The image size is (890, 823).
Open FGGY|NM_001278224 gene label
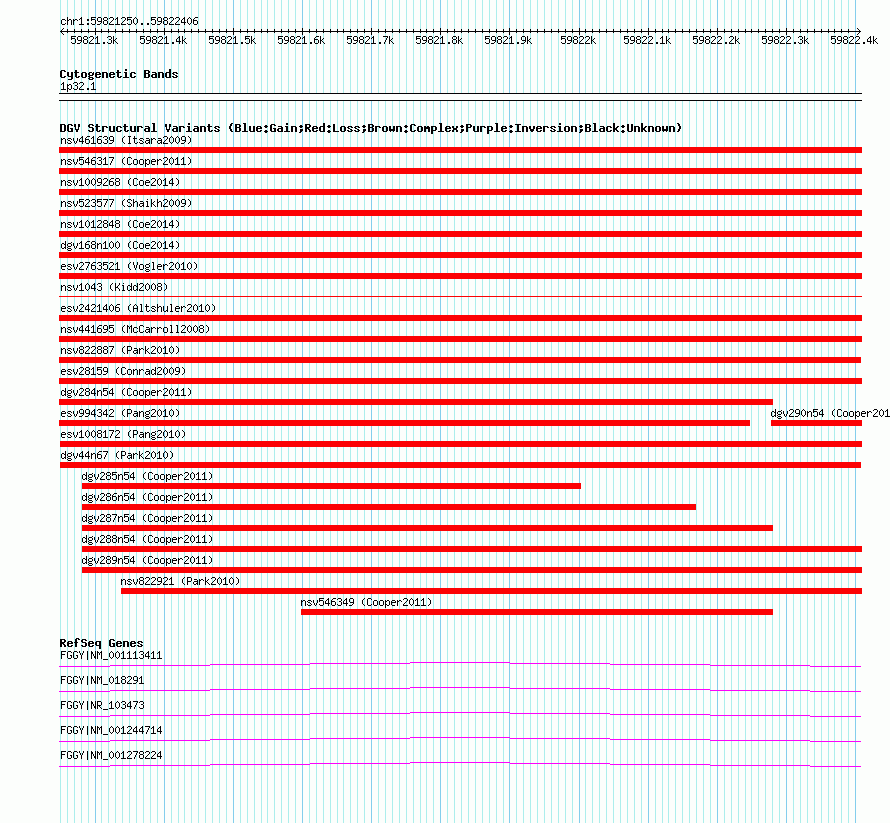coord(111,755)
